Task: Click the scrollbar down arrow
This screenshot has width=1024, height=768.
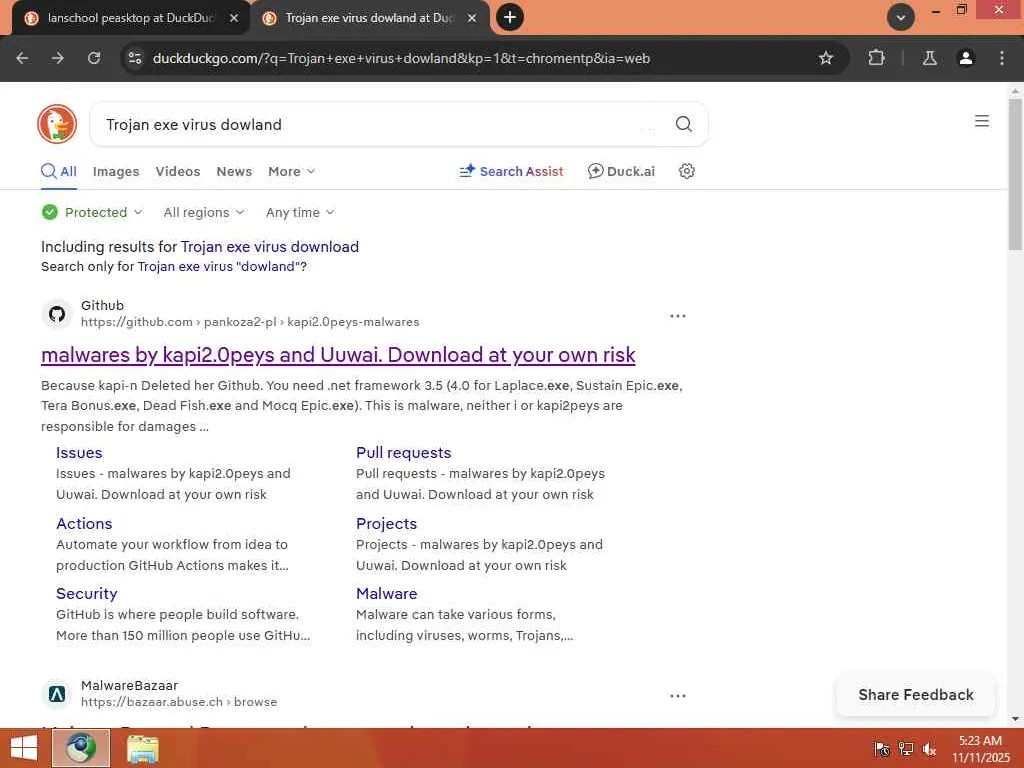Action: coord(1015,719)
